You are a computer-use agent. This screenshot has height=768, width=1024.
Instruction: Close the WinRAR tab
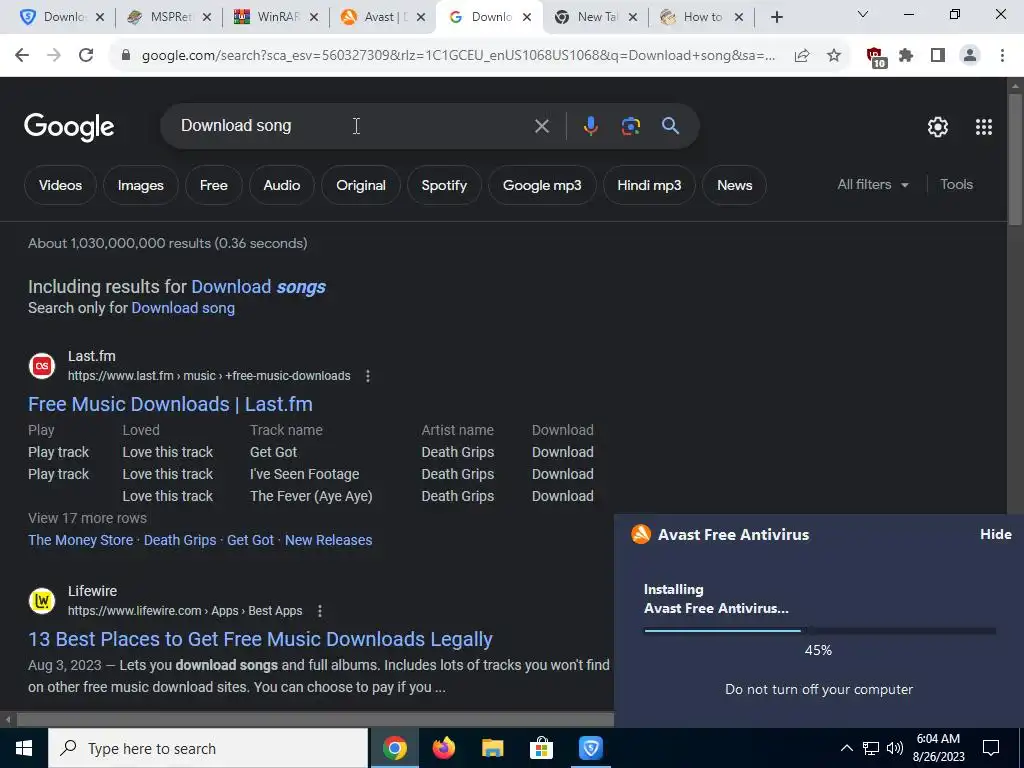pos(314,18)
